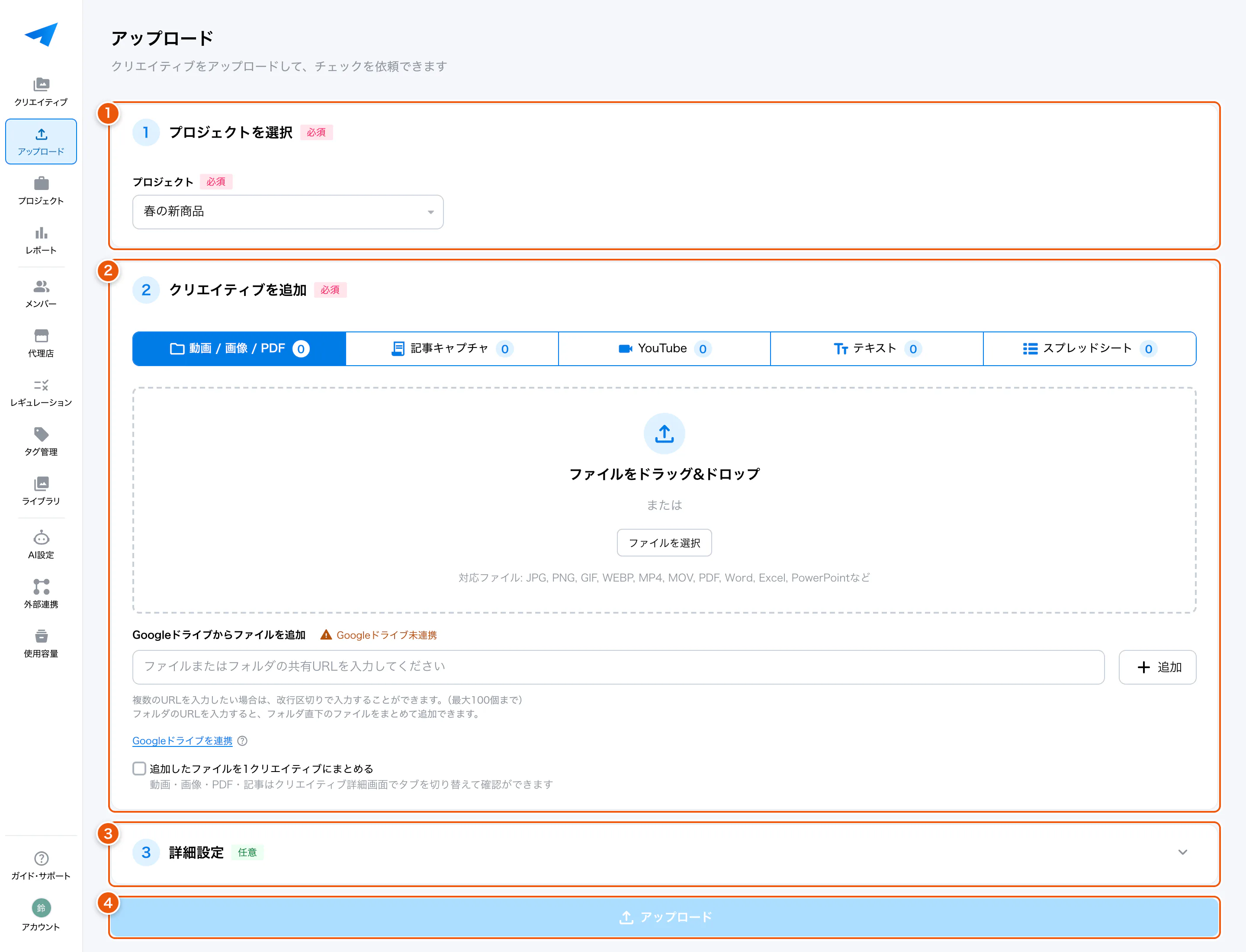Click the プロジェクトを選択 heading
The width and height of the screenshot is (1246, 952).
tap(231, 132)
